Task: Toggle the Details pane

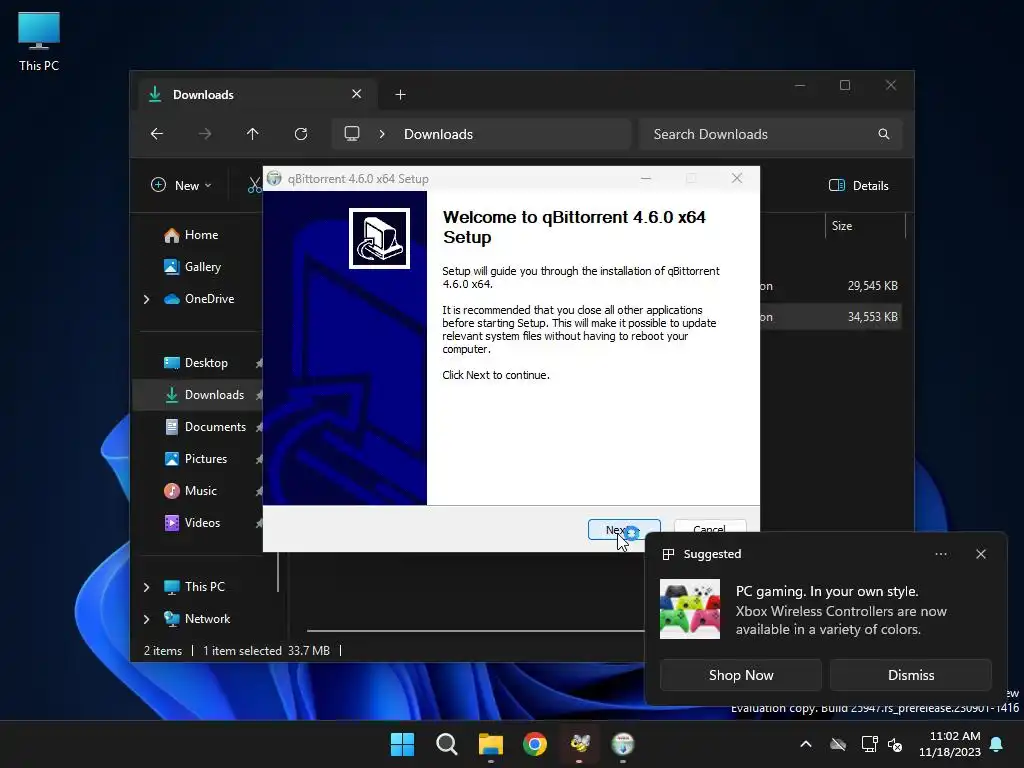Action: [859, 185]
